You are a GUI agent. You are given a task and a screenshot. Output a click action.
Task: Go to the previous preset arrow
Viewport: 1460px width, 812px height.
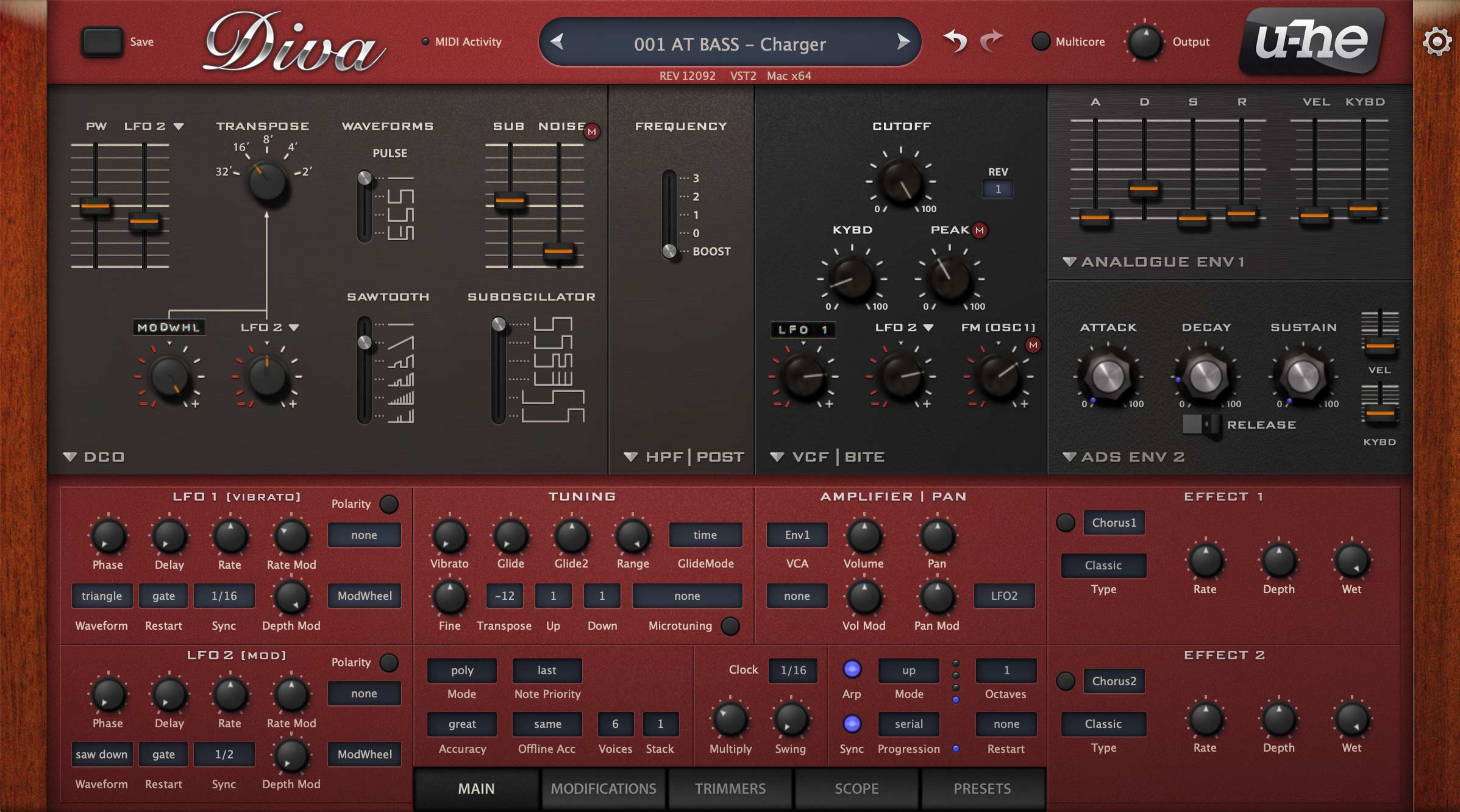pos(557,42)
